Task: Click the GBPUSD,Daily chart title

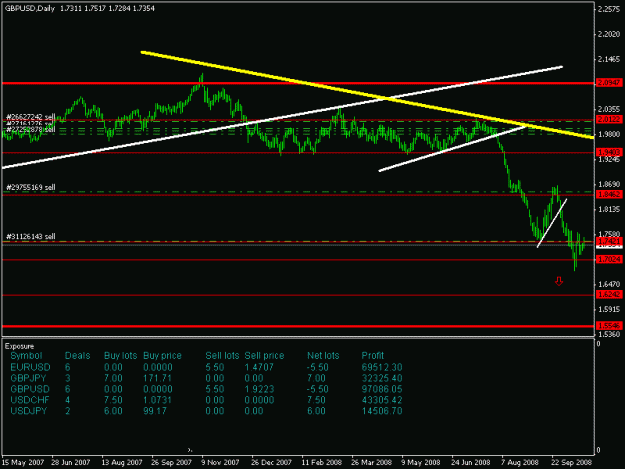Action: click(30, 8)
